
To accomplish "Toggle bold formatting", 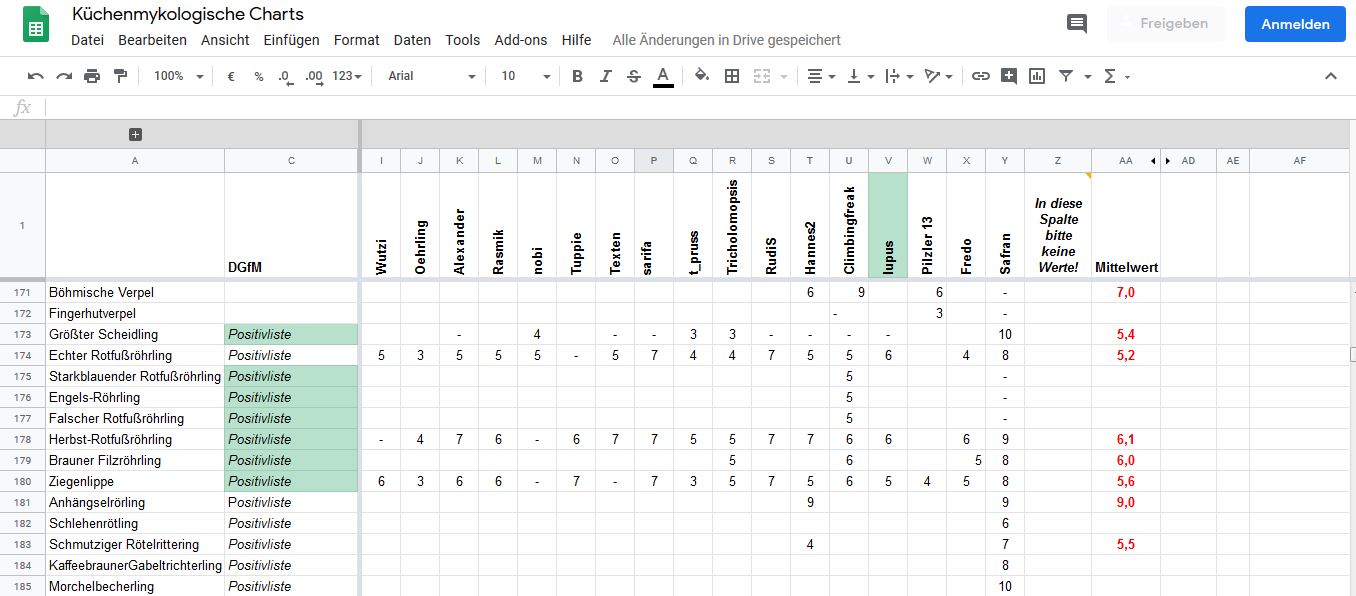I will point(577,76).
